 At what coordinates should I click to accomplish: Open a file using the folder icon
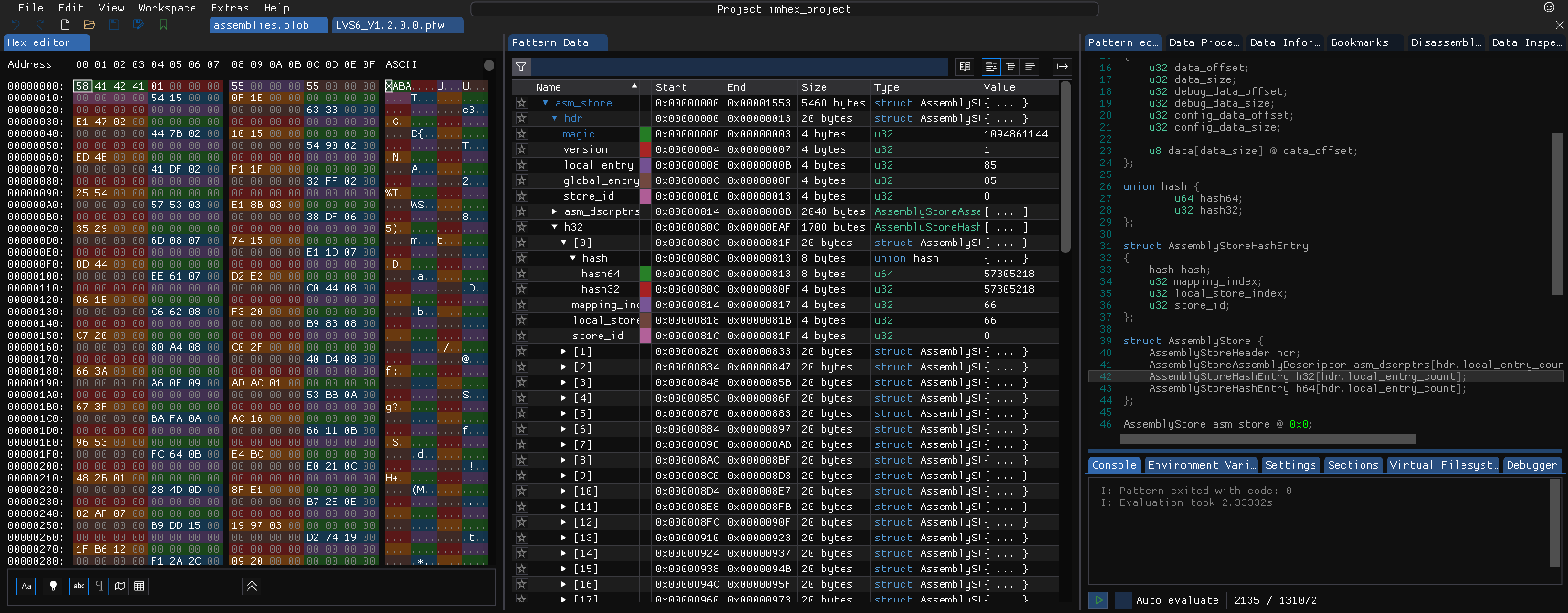click(x=90, y=25)
